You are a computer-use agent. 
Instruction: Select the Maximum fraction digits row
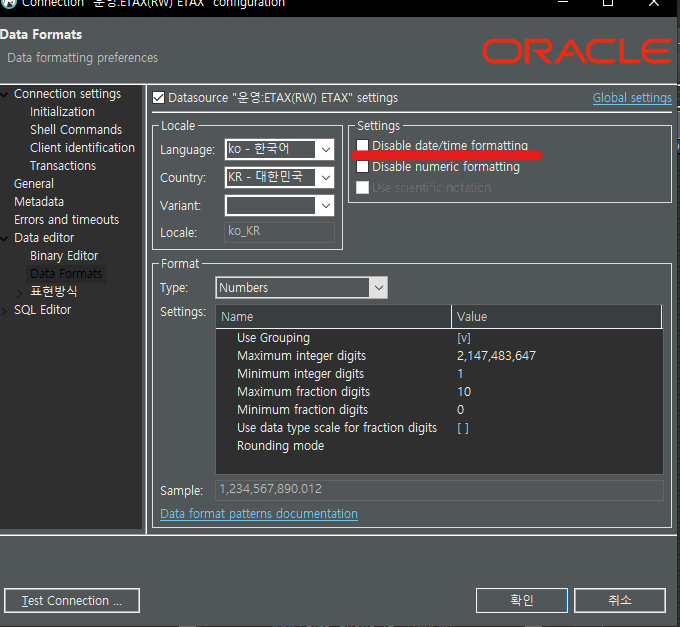[439, 392]
